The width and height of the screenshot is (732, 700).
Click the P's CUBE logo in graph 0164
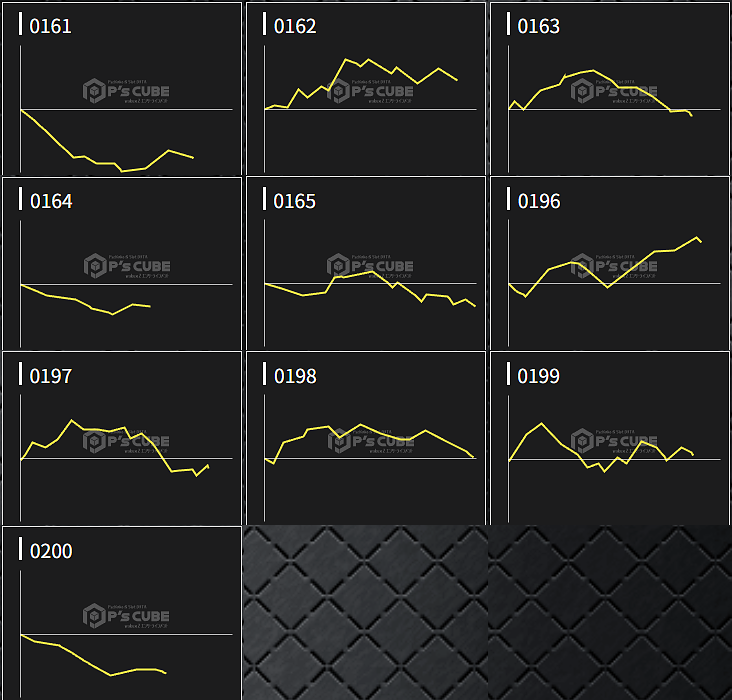126,267
